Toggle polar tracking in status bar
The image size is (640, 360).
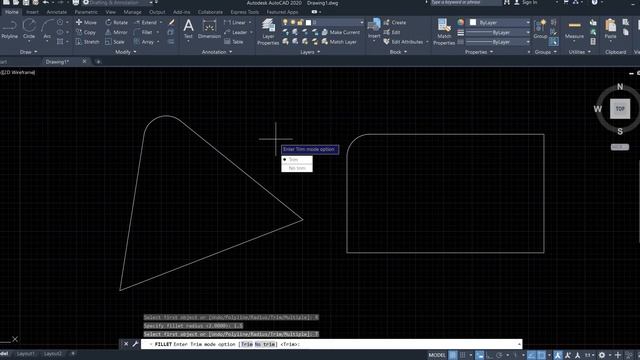point(499,355)
